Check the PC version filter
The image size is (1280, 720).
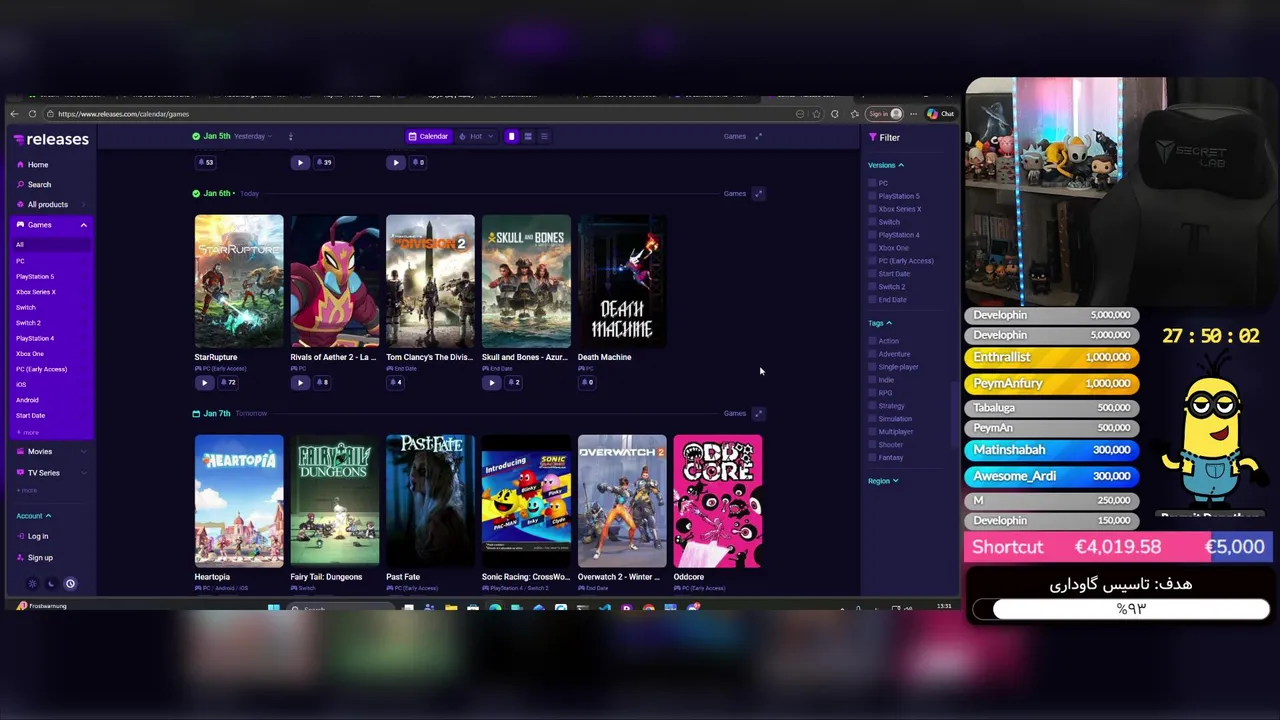872,183
